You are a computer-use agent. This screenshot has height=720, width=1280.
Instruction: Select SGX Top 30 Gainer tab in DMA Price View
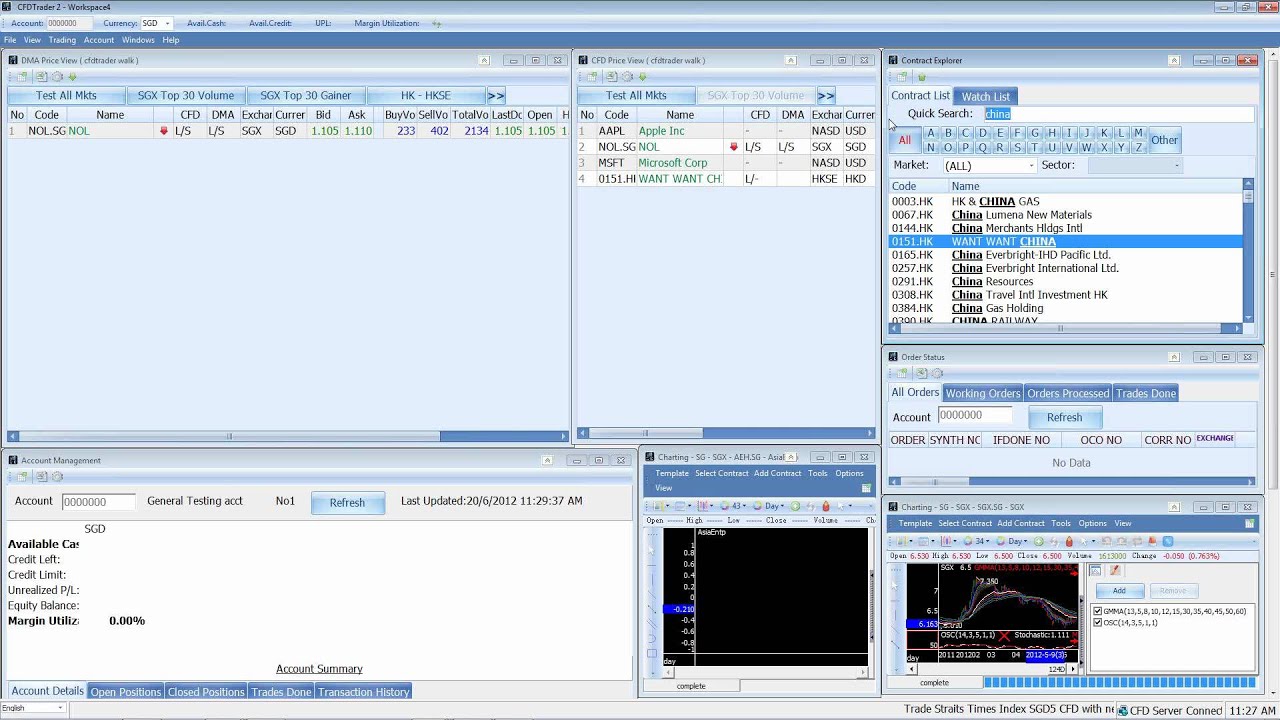pyautogui.click(x=306, y=96)
